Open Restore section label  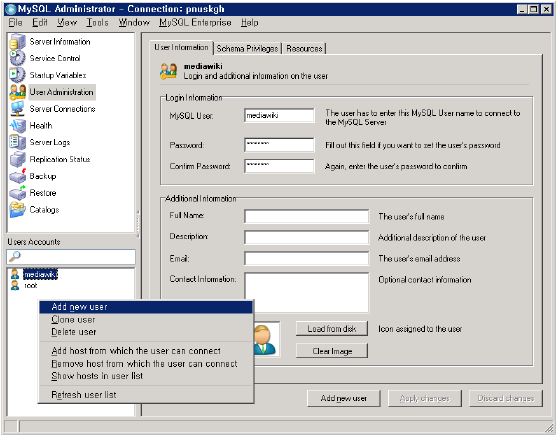tap(43, 193)
